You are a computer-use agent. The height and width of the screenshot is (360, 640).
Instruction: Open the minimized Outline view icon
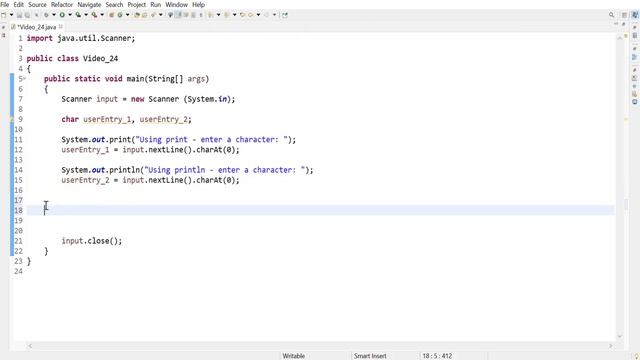coord(635,57)
